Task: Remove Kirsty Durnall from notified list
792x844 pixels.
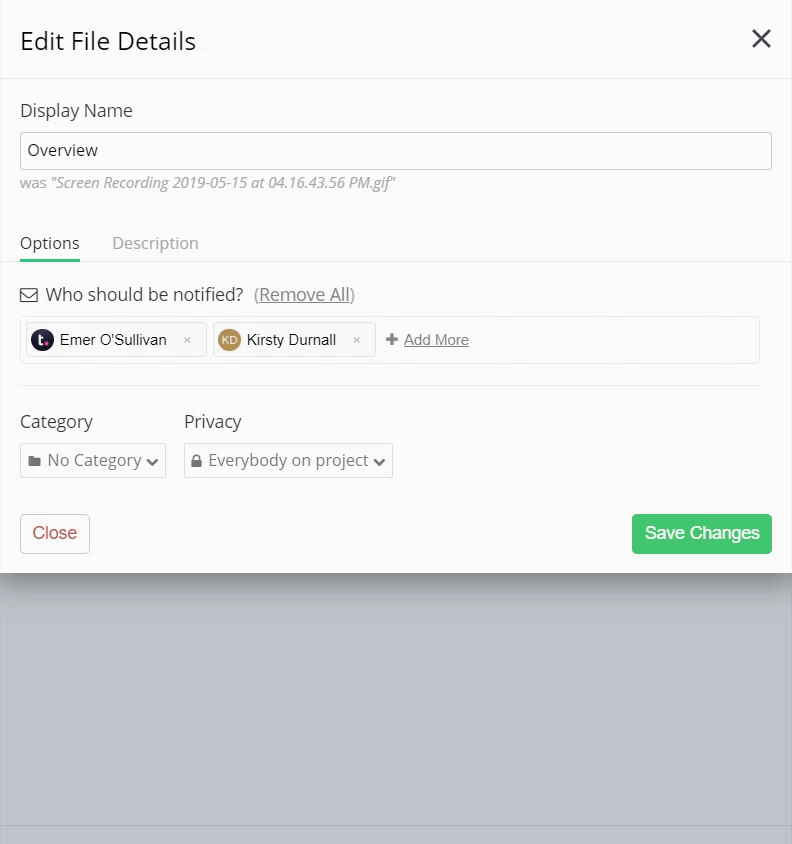Action: click(356, 340)
